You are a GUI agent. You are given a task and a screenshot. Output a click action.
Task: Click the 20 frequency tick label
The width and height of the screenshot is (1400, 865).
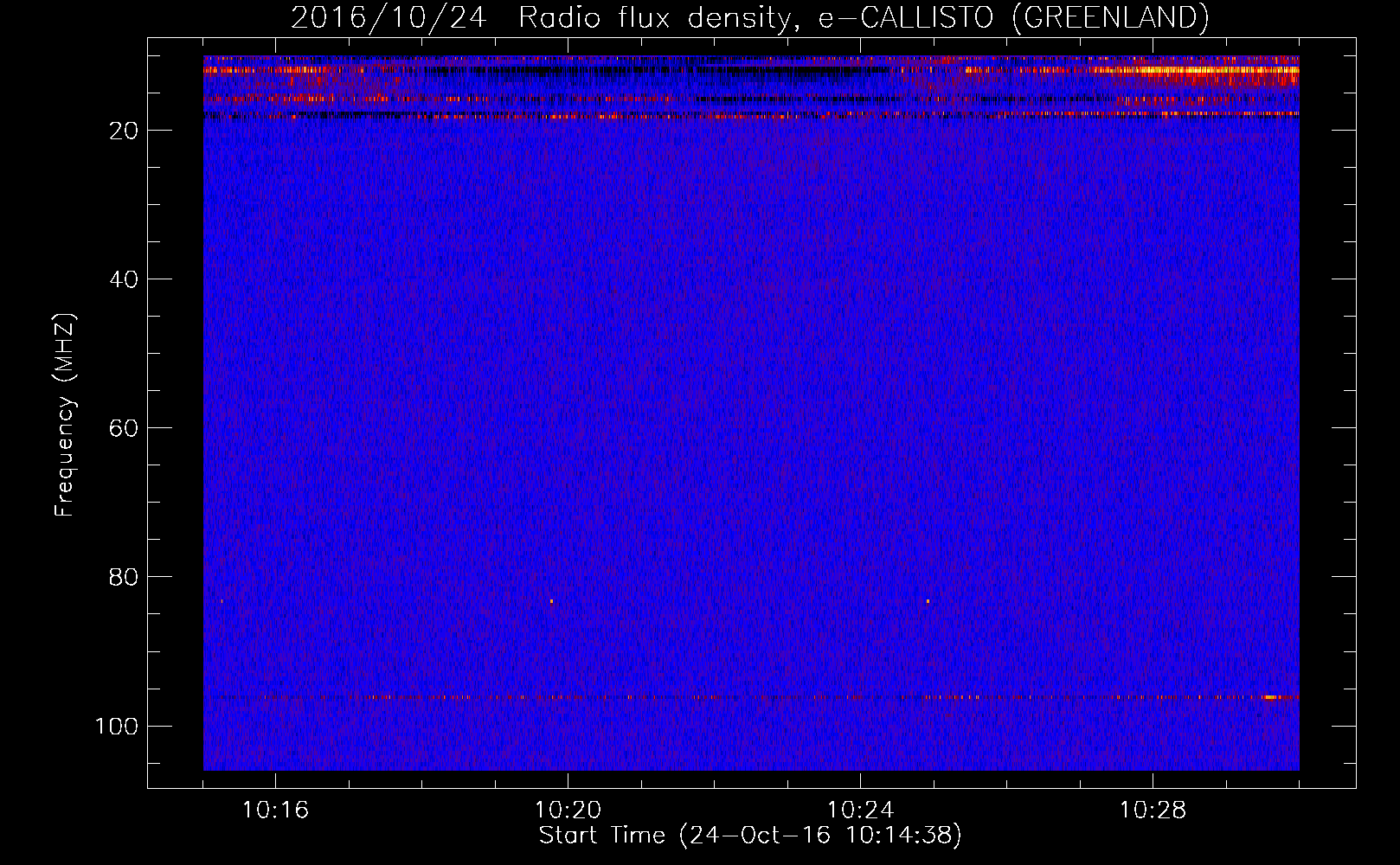click(124, 131)
